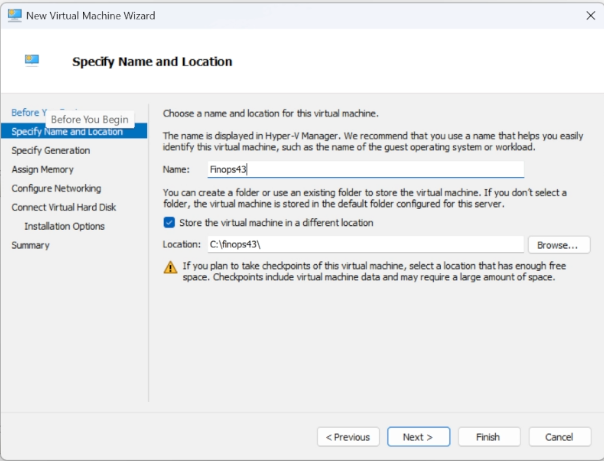The width and height of the screenshot is (604, 461).
Task: Click the virtual machine header icon
Action: (x=32, y=61)
